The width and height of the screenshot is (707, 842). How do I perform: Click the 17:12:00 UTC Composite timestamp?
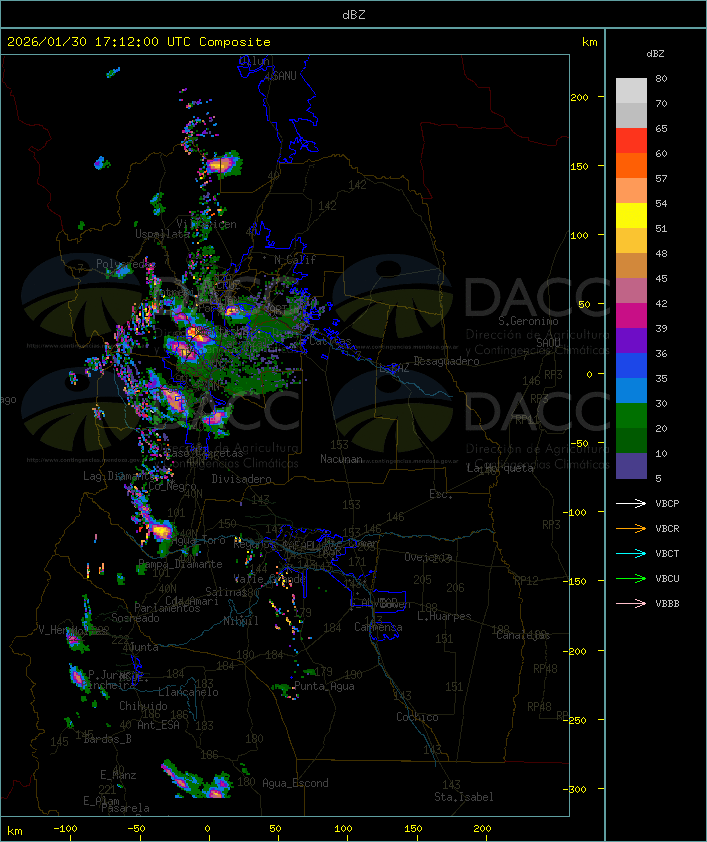138,42
